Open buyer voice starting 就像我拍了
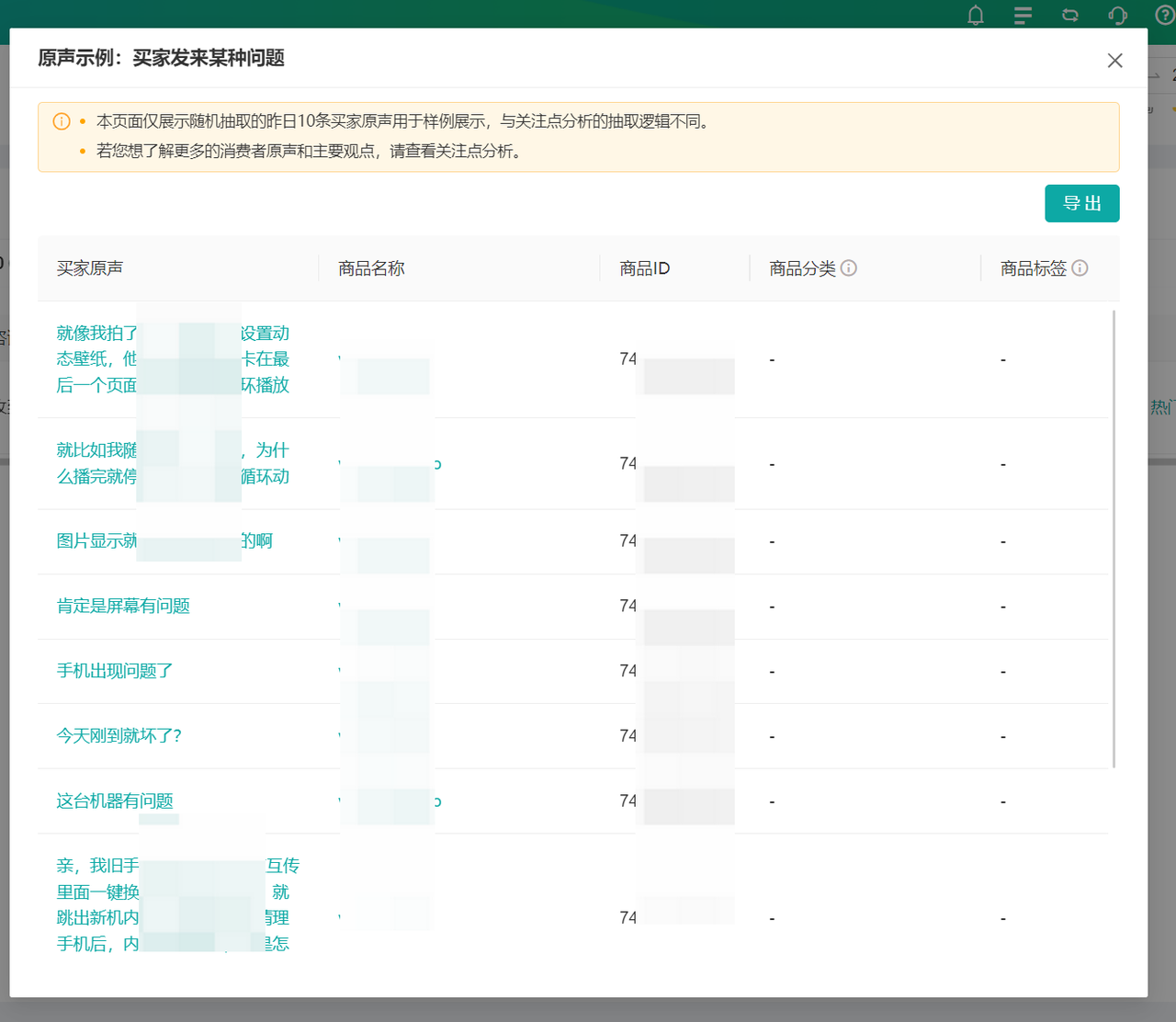The image size is (1176, 1022). (x=173, y=359)
